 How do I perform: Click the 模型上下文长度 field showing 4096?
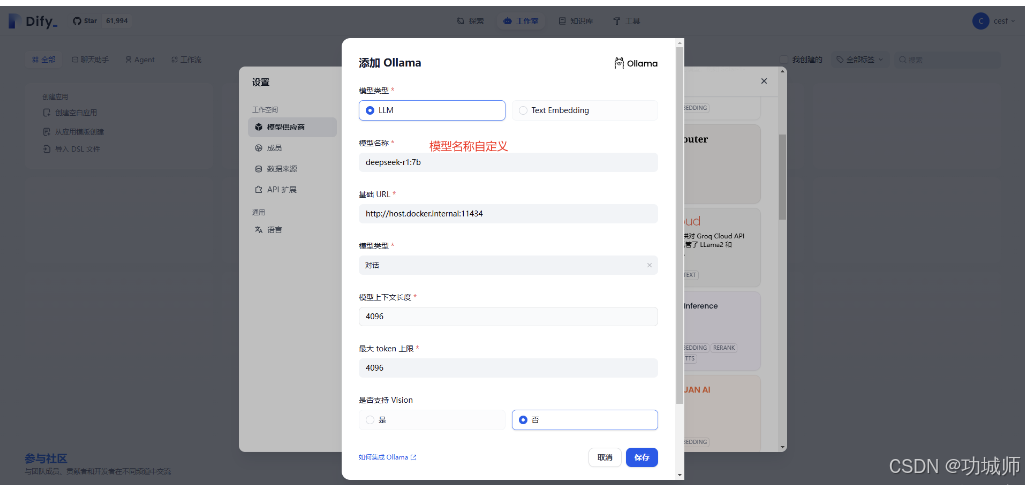click(508, 316)
